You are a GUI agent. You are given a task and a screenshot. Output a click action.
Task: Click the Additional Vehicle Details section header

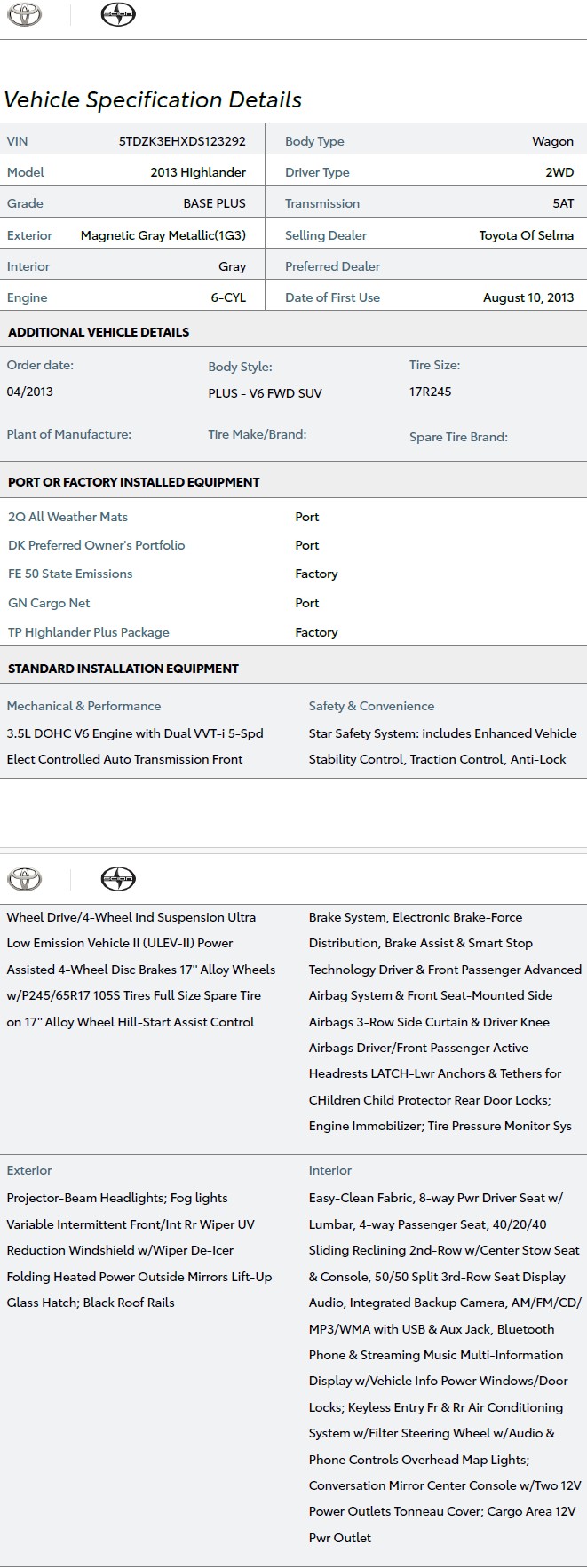[99, 332]
